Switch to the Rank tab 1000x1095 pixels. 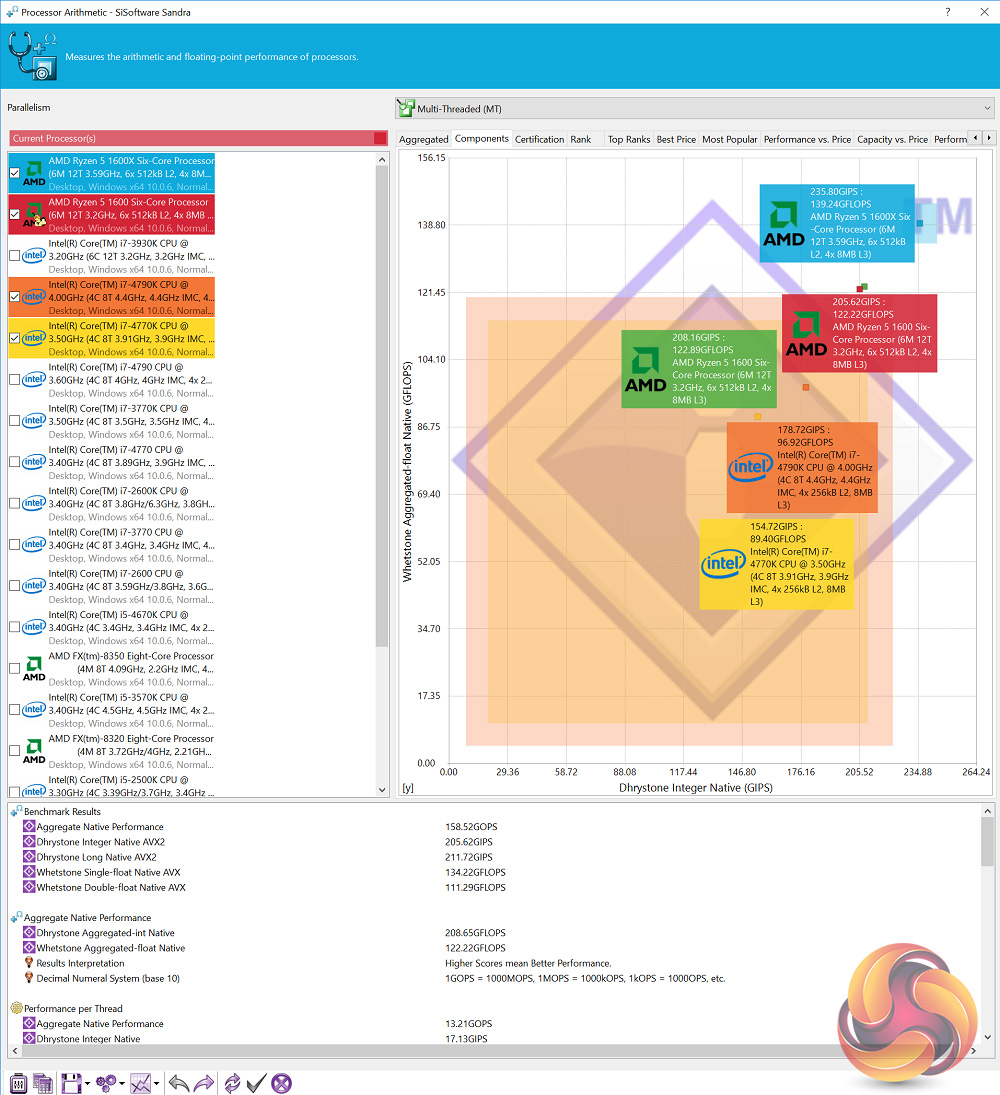pyautogui.click(x=580, y=139)
